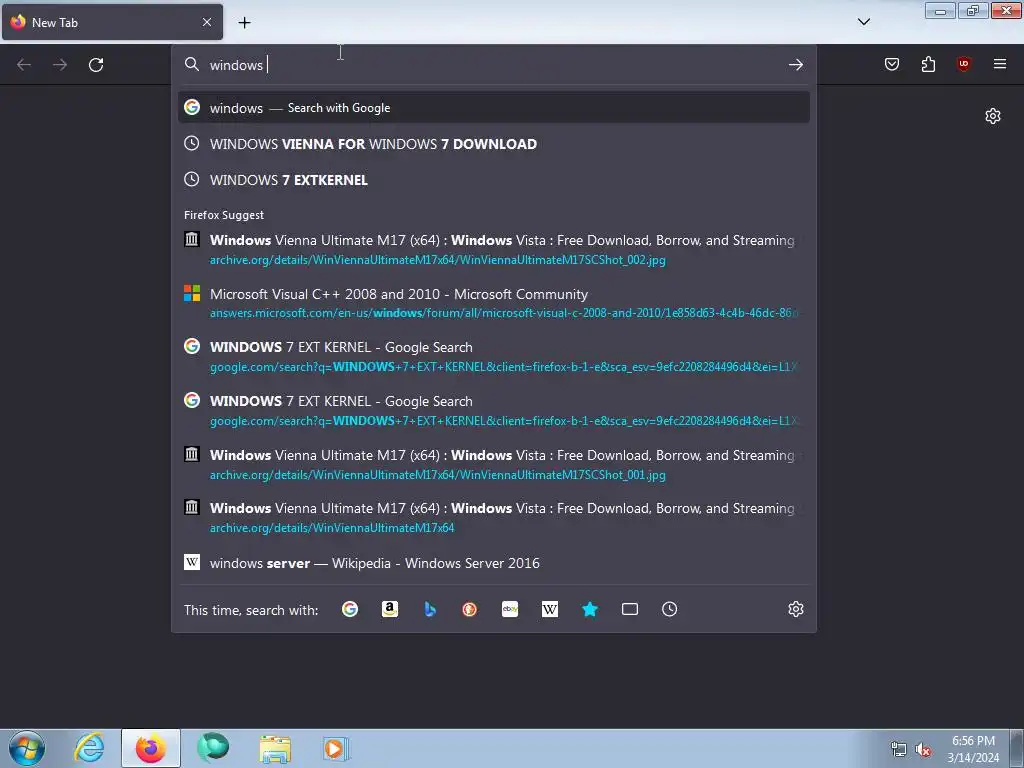
Task: Reload the current page
Action: pos(96,65)
